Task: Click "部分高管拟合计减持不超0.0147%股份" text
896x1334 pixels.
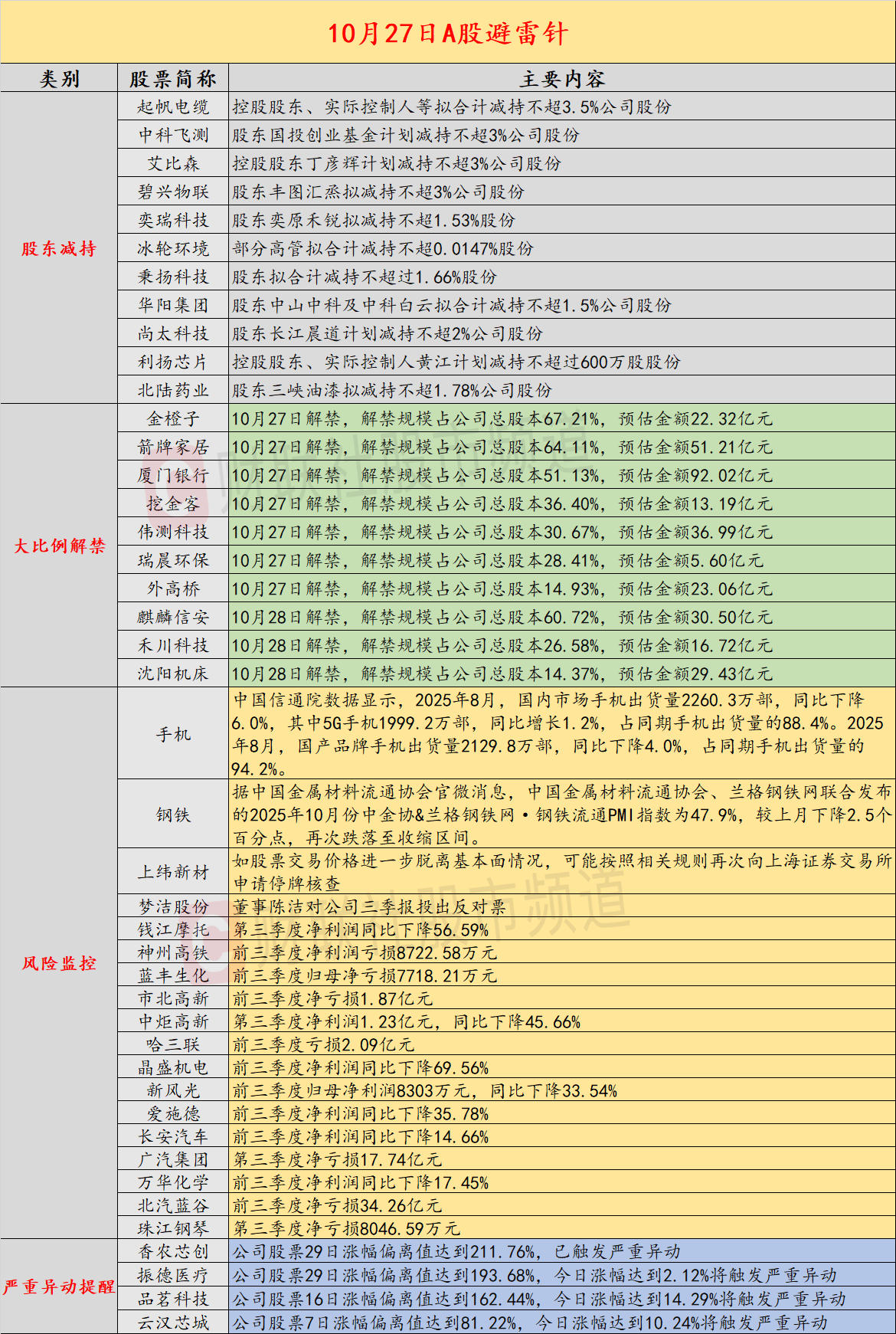Action: coord(383,249)
